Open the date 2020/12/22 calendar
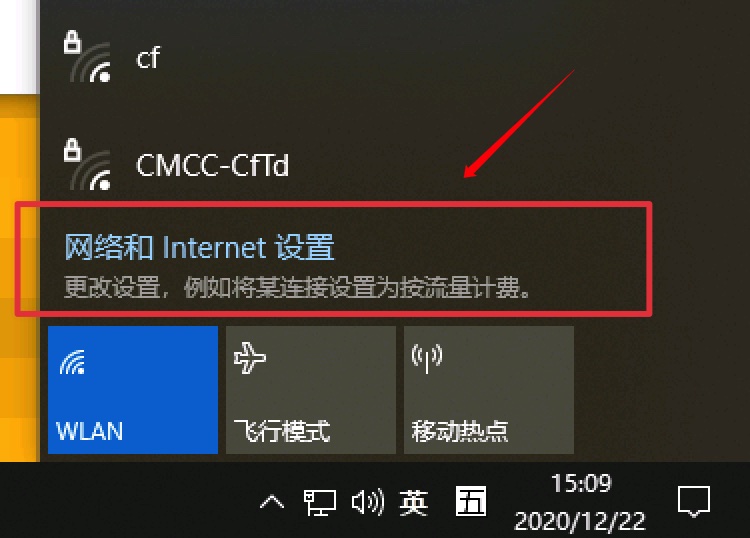750x538 pixels. [580, 521]
